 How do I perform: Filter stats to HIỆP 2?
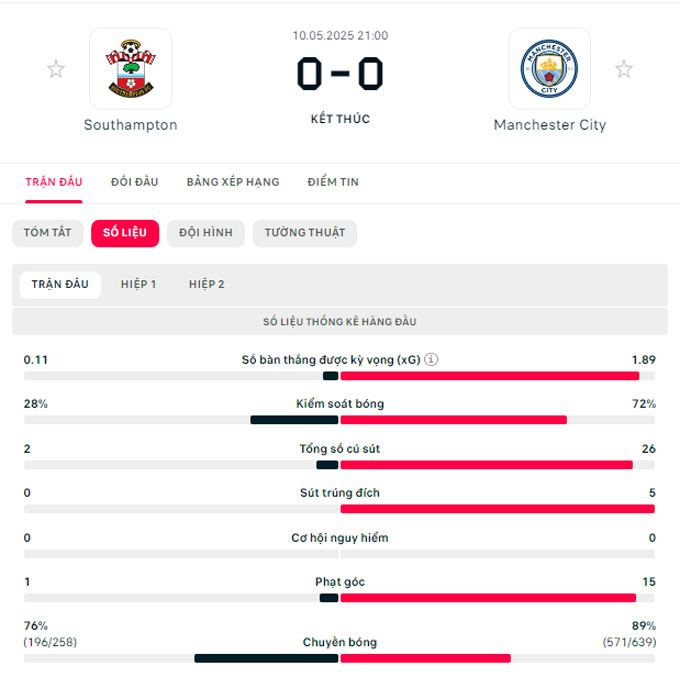207,285
